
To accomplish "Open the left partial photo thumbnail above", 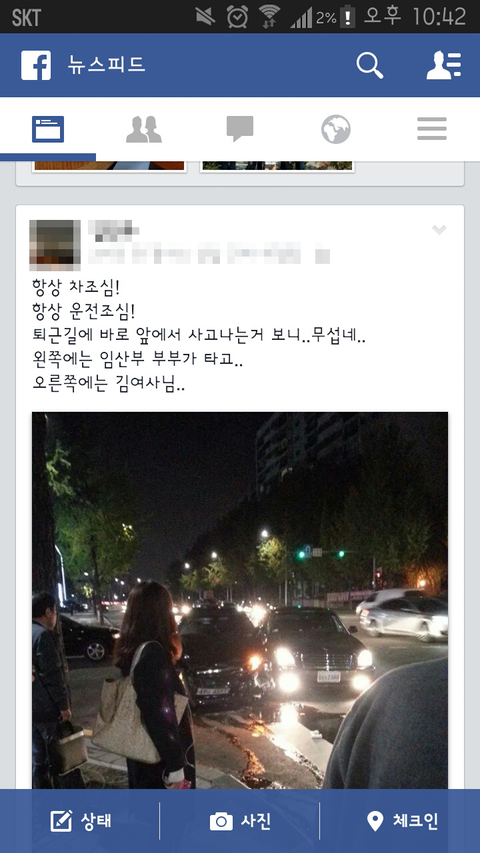I will pyautogui.click(x=109, y=166).
